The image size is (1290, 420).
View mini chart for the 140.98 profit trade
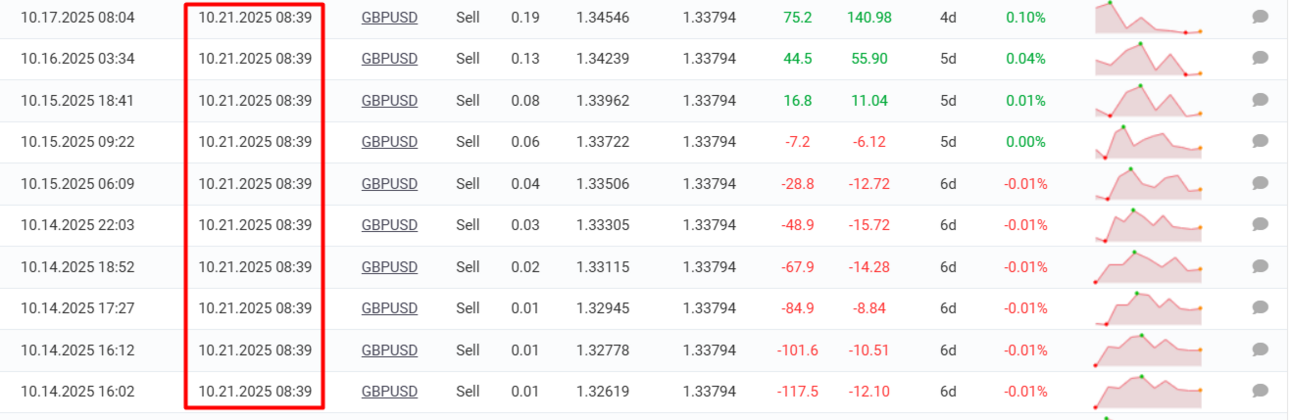coord(1149,18)
